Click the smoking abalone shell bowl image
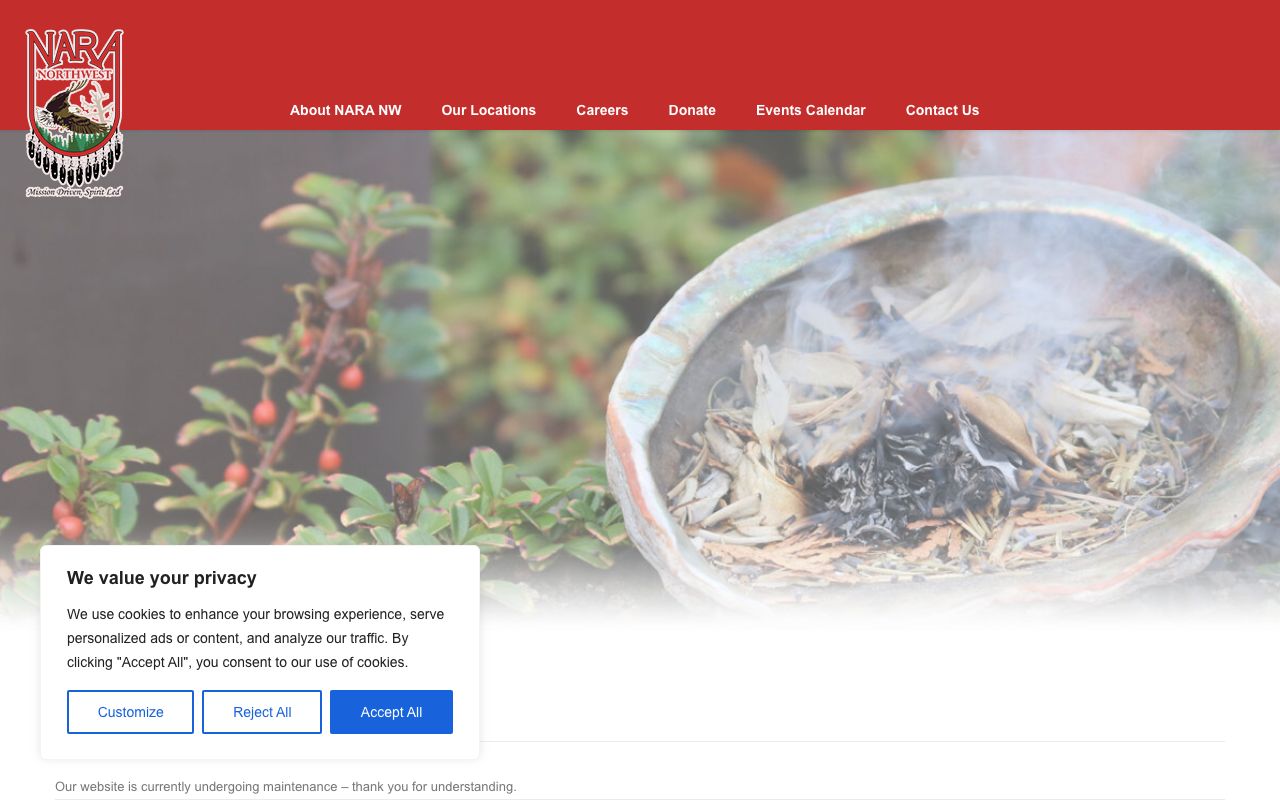 pyautogui.click(x=940, y=400)
